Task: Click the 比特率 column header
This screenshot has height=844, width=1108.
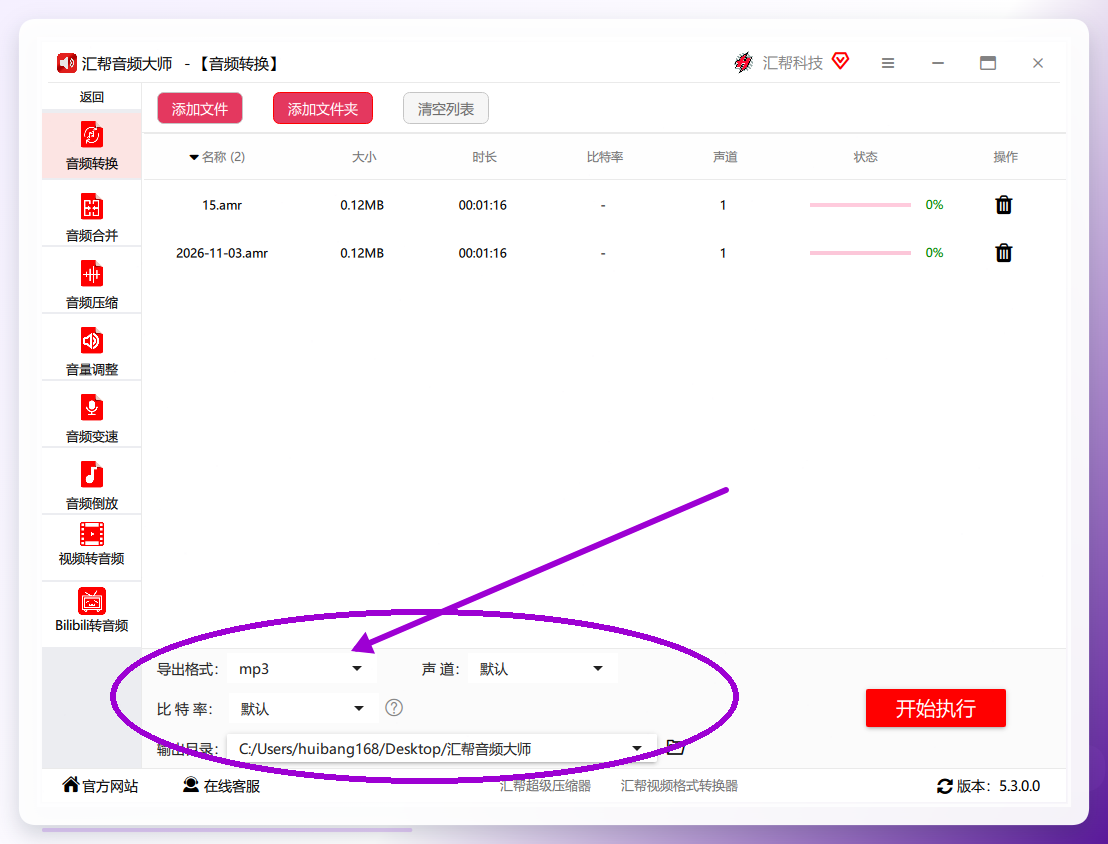Action: coord(605,157)
